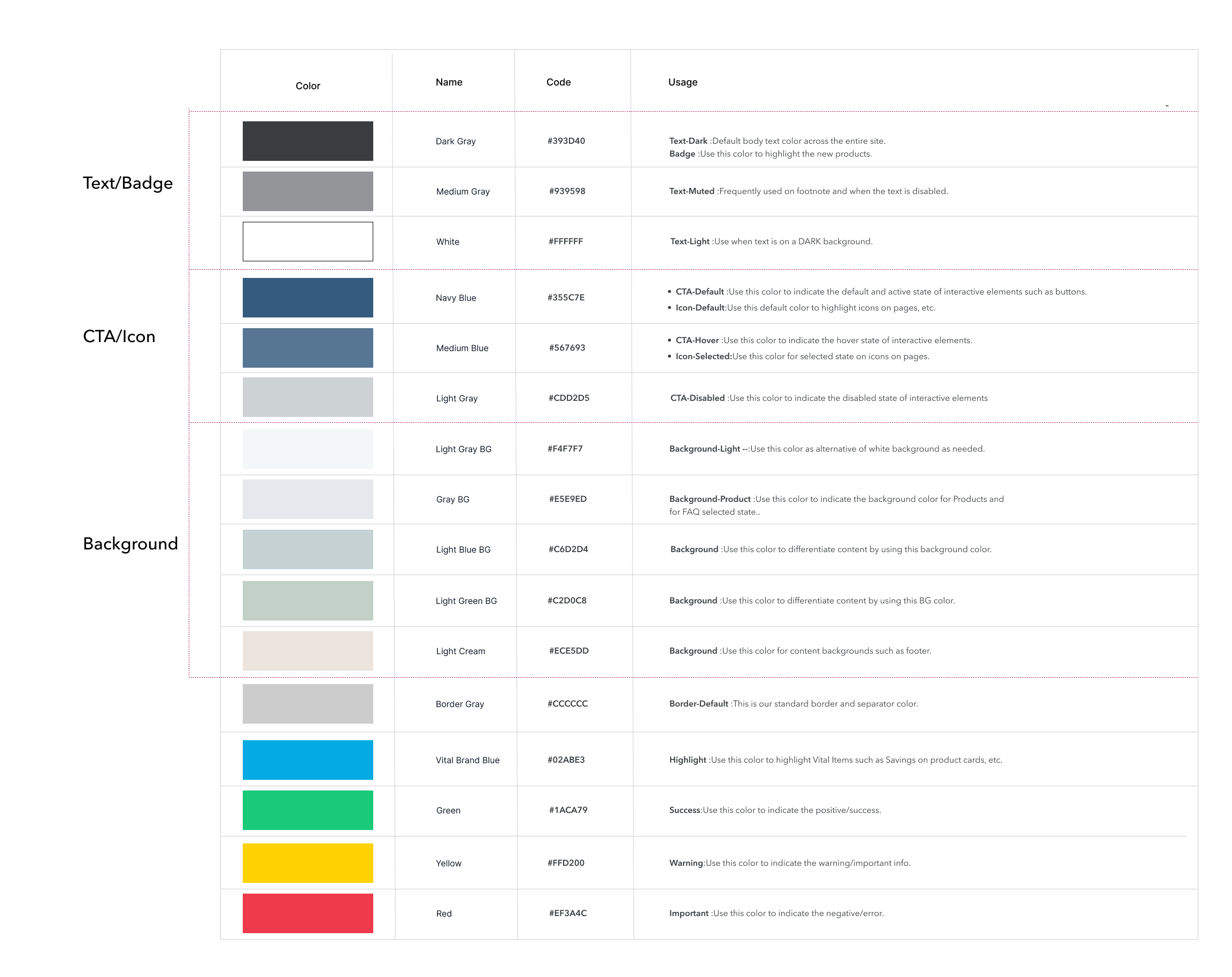Click the CTA/Icon section label
Screen dimensions: 1232x977
(x=119, y=336)
